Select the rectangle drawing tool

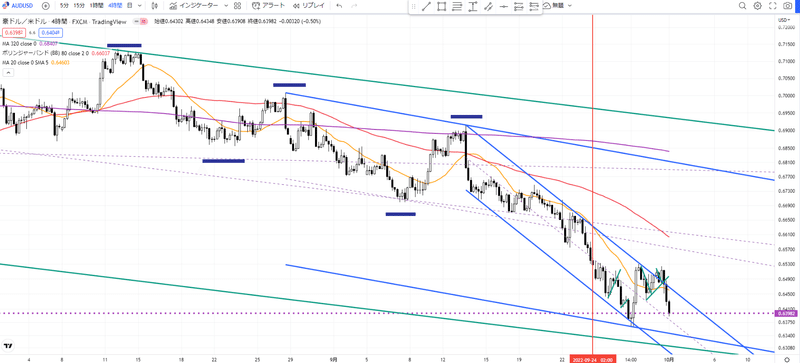click(x=442, y=7)
